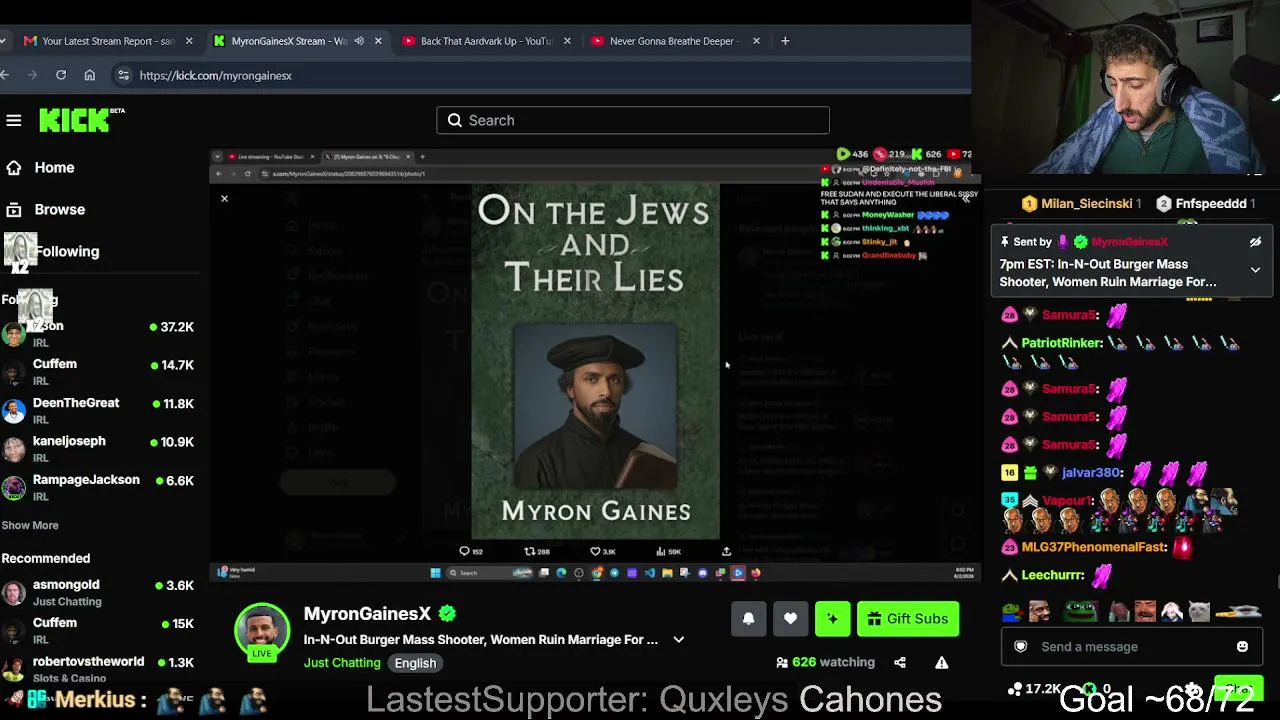
Task: Report the stream with the warning triangle icon
Action: [941, 662]
